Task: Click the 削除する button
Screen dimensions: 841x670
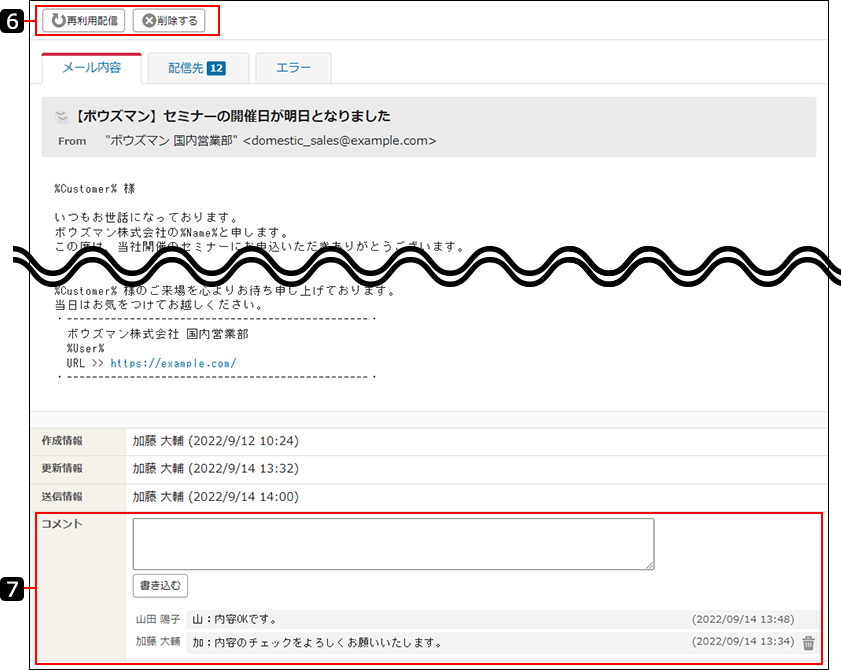Action: click(x=169, y=21)
